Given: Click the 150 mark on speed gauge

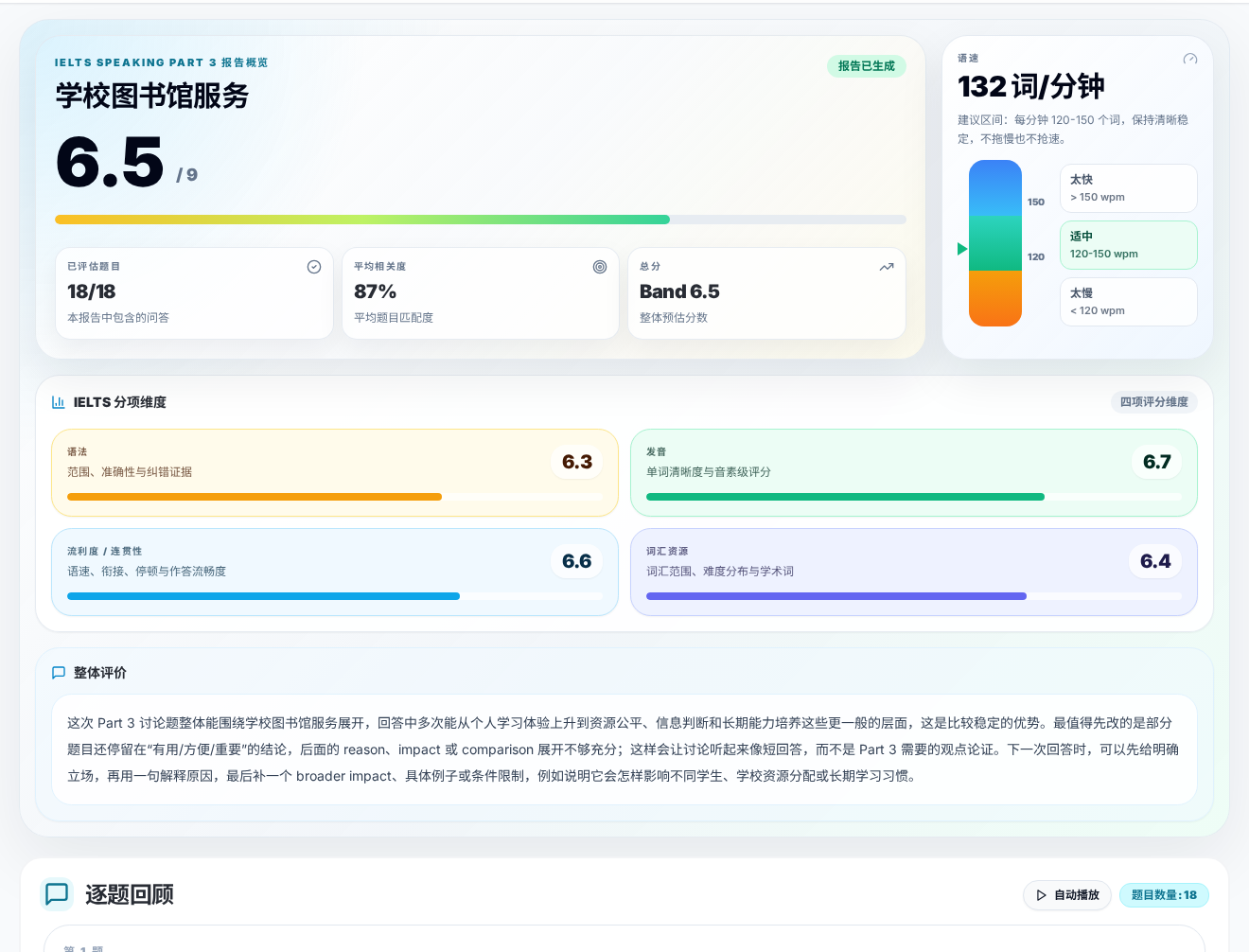Looking at the screenshot, I should [x=1036, y=203].
